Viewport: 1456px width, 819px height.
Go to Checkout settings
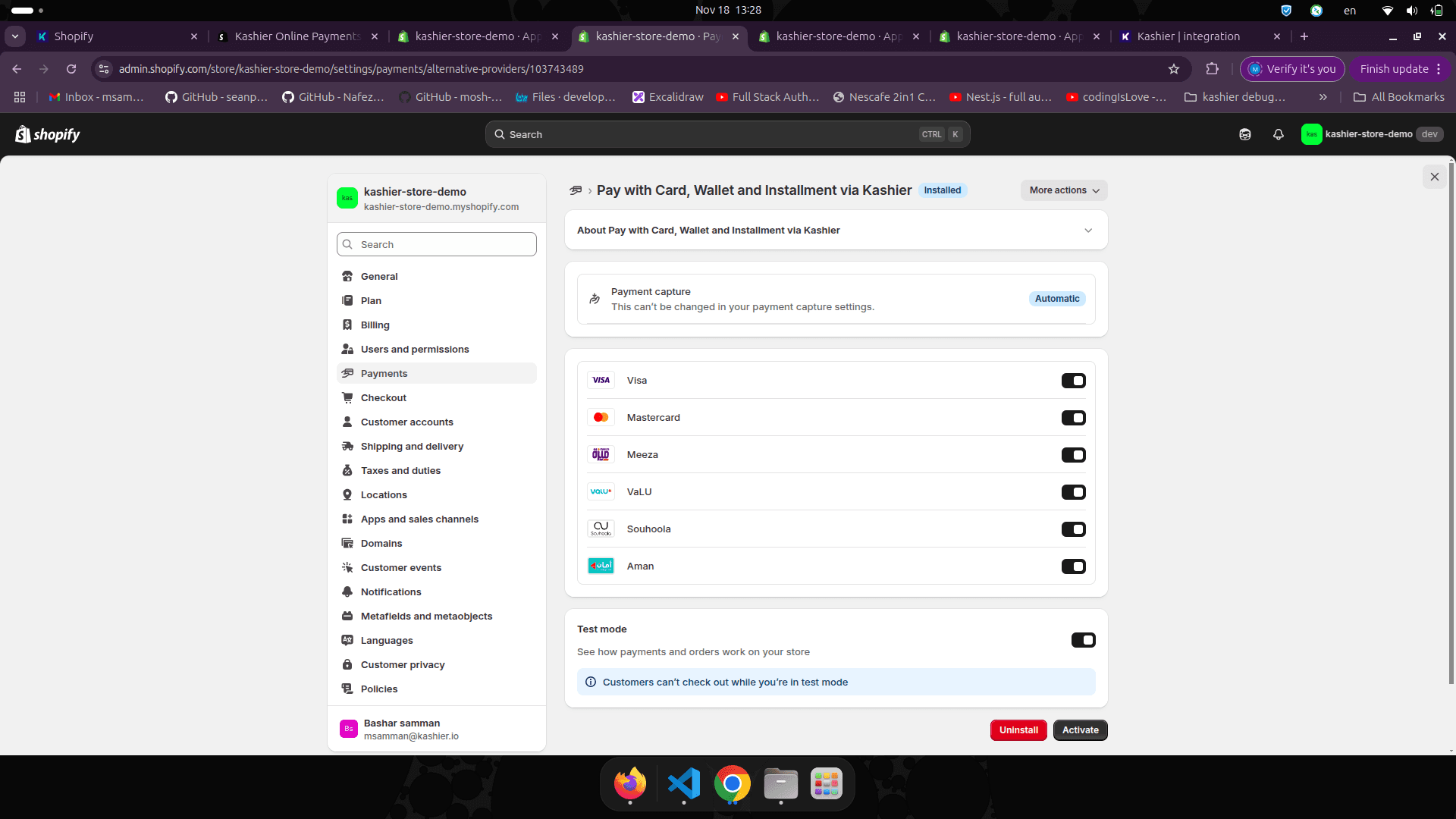[437, 397]
